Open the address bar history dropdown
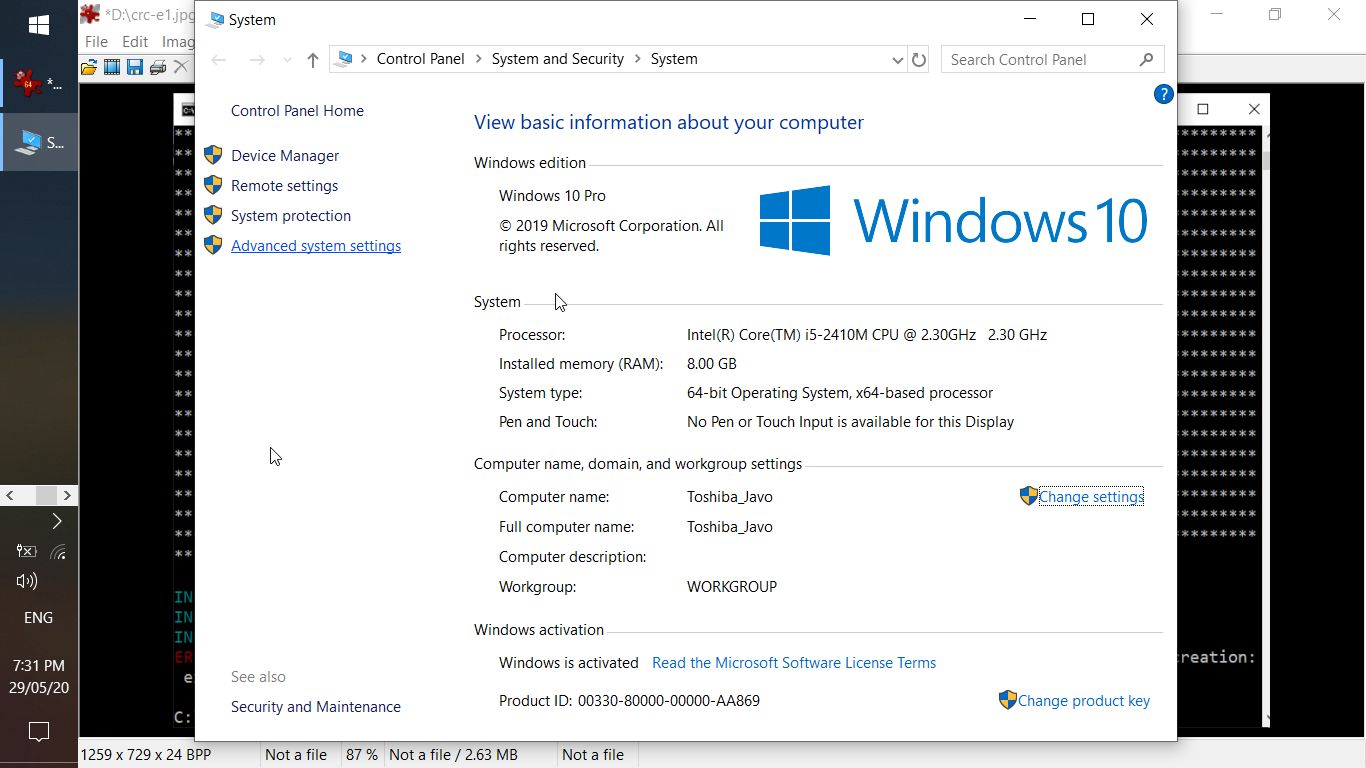Image resolution: width=1366 pixels, height=768 pixels. pos(897,59)
